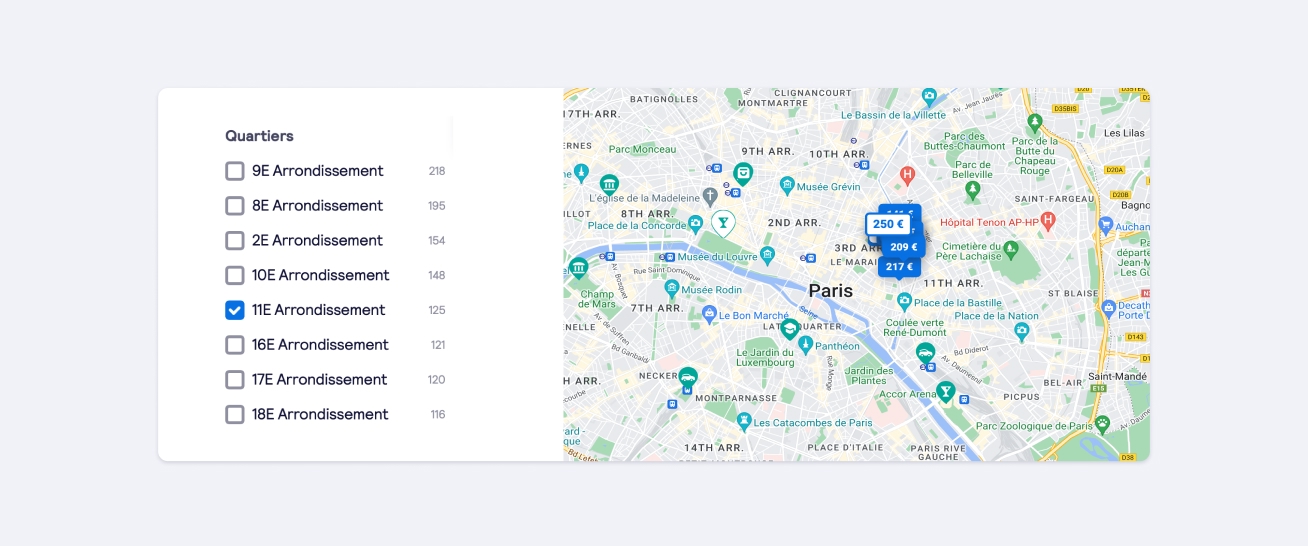Screen dimensions: 1308x546
Task: Click the MONTPARNASSE district label
Action: coord(737,398)
